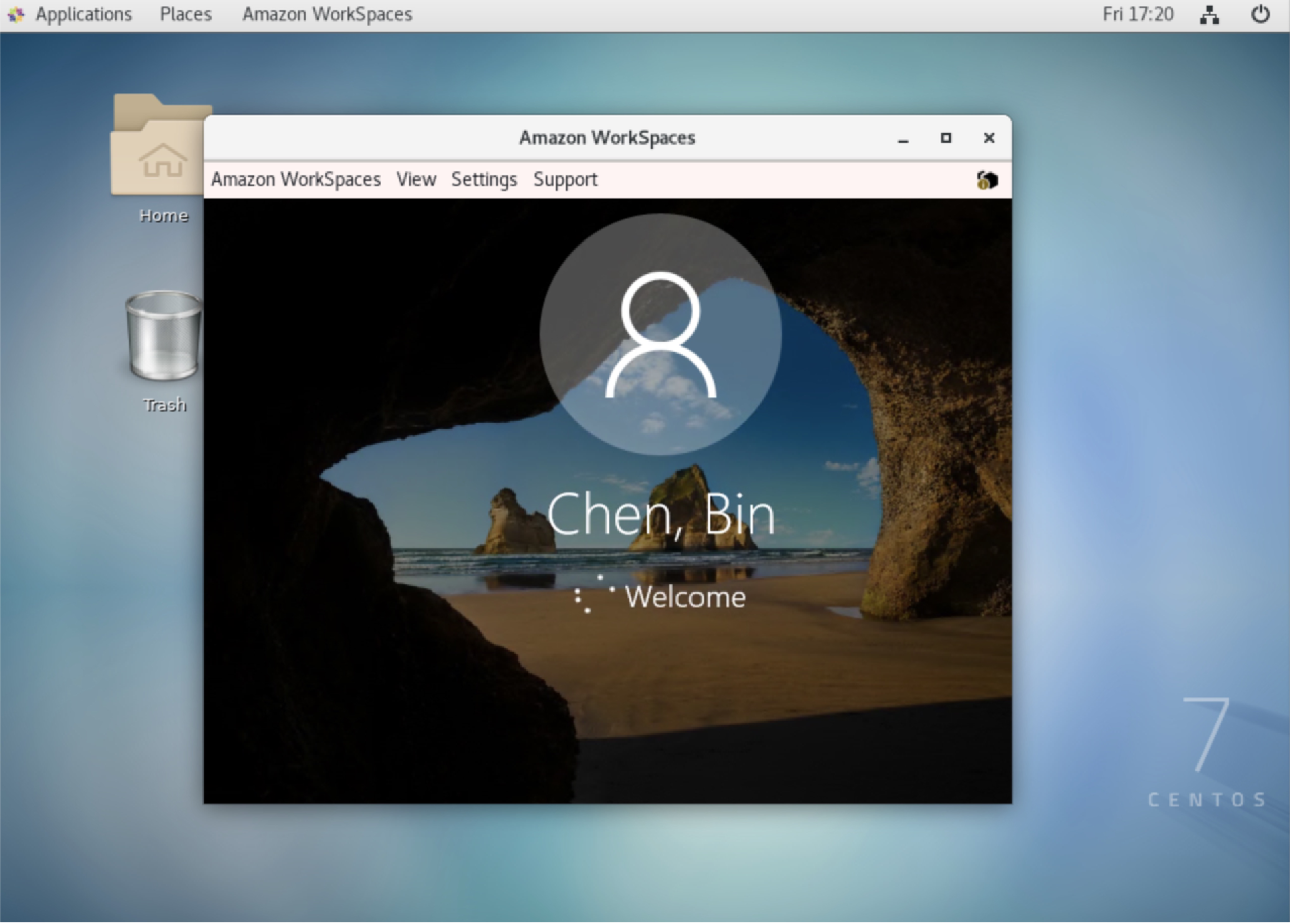Open the power menu icon
1290x924 pixels.
[x=1260, y=14]
